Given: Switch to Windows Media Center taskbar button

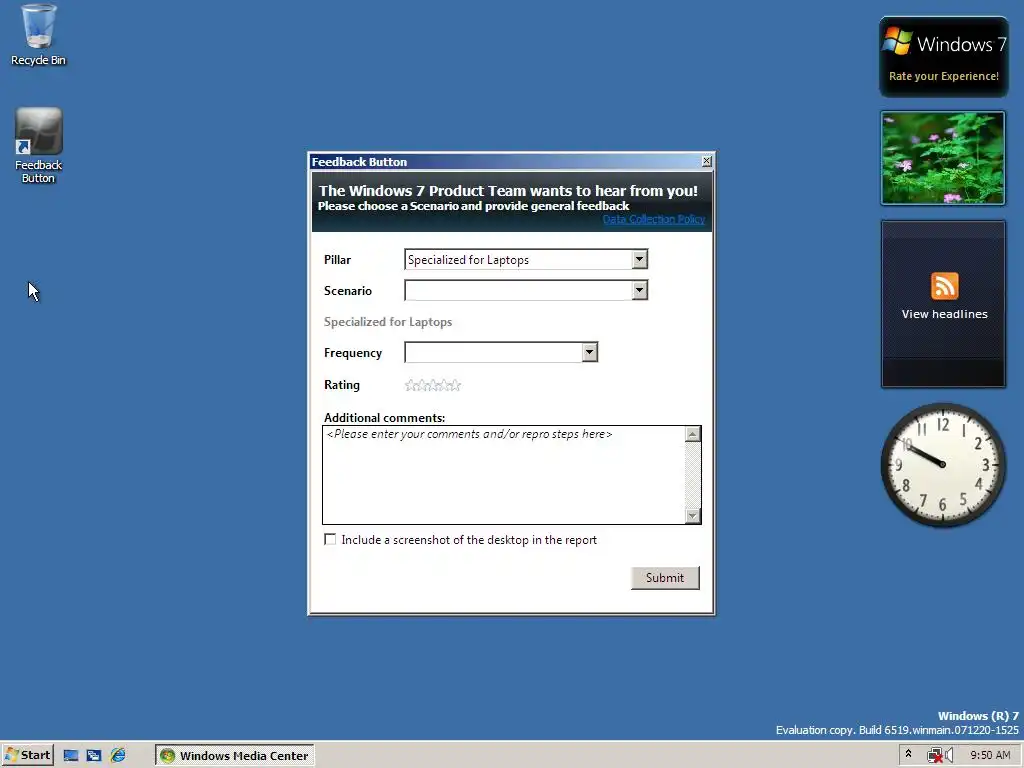Looking at the screenshot, I should coord(235,756).
